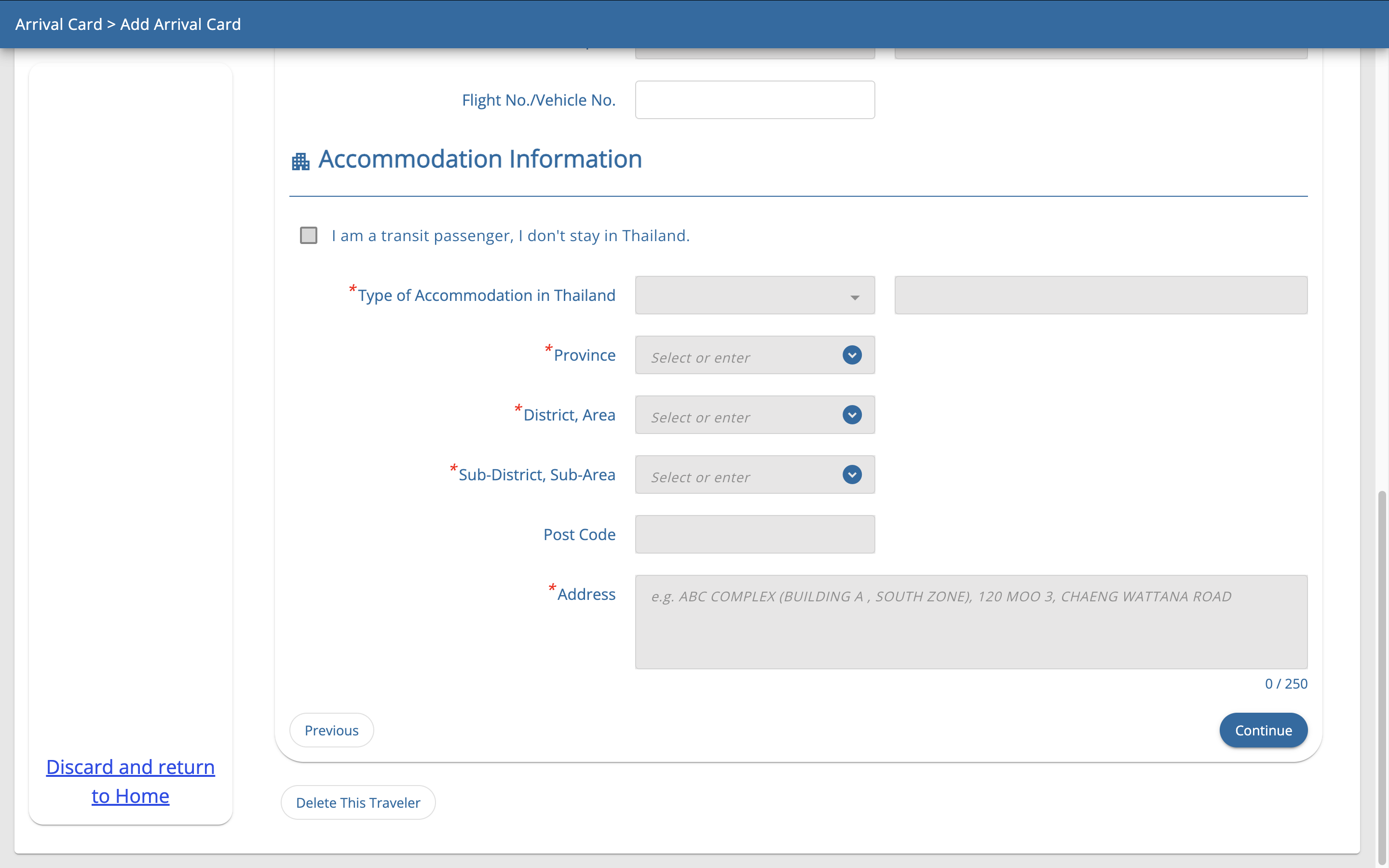Image resolution: width=1389 pixels, height=868 pixels.
Task: Click the Post Code label
Action: pyautogui.click(x=579, y=534)
